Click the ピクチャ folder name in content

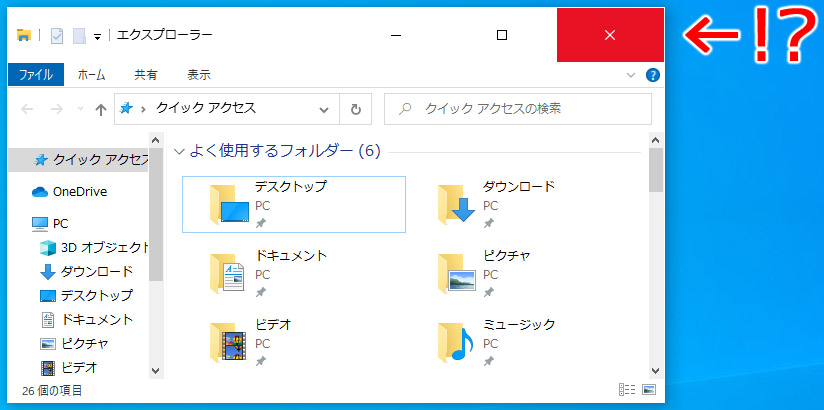coord(507,255)
